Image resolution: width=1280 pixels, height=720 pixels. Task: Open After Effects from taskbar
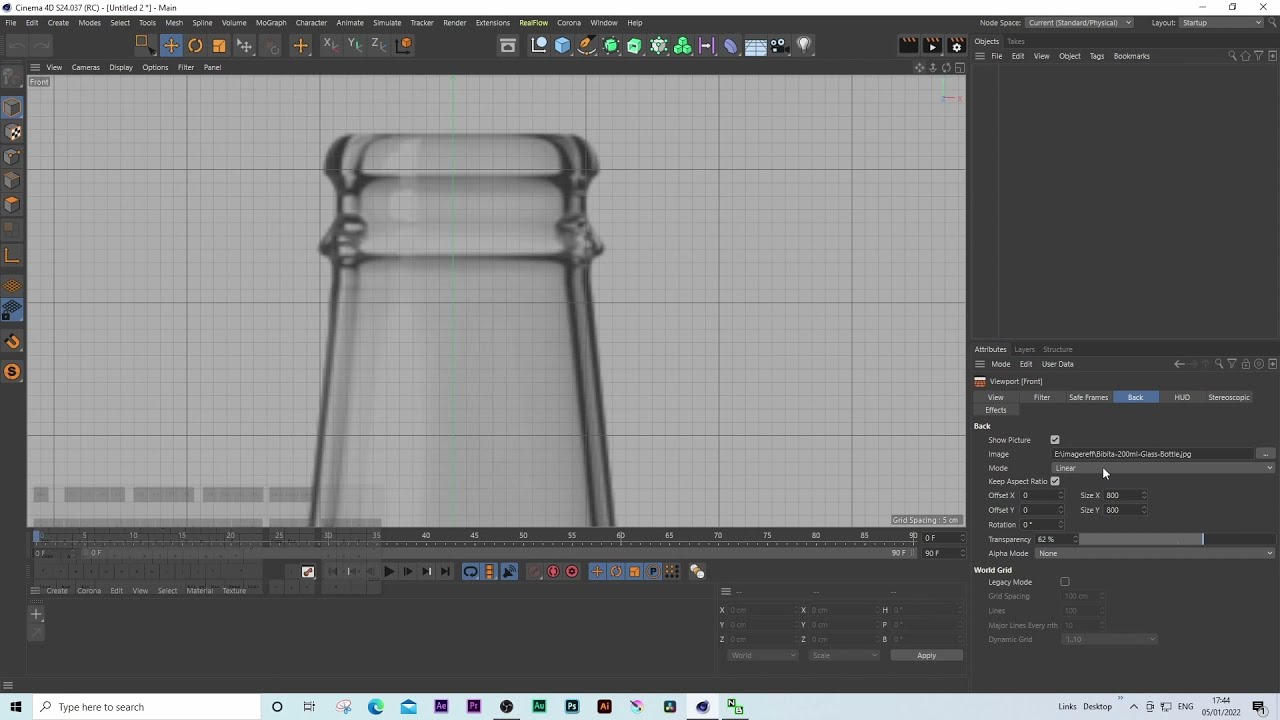pos(441,707)
